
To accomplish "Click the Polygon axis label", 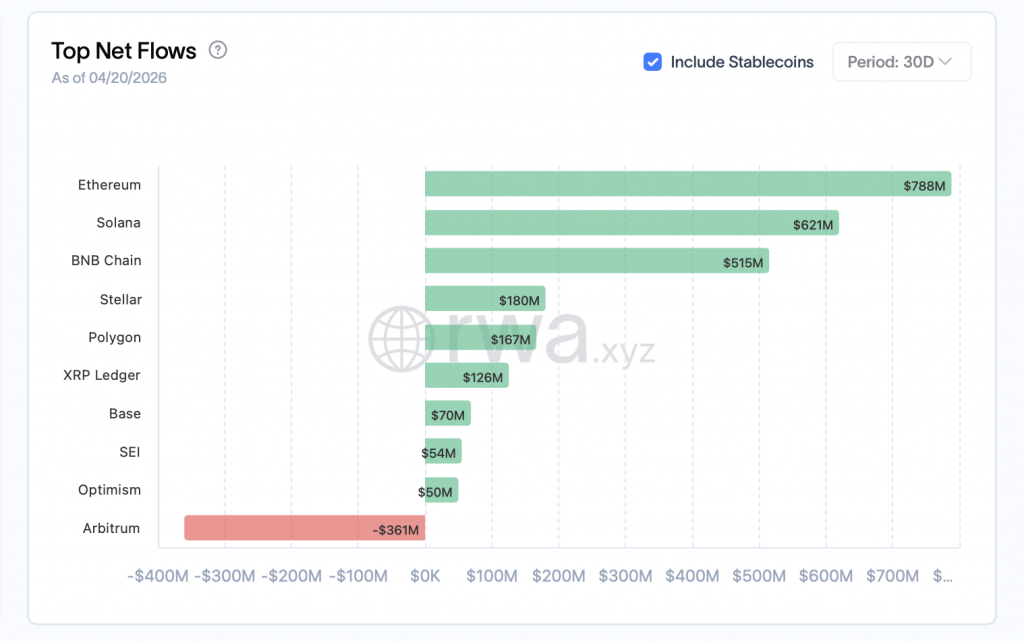I will [114, 337].
